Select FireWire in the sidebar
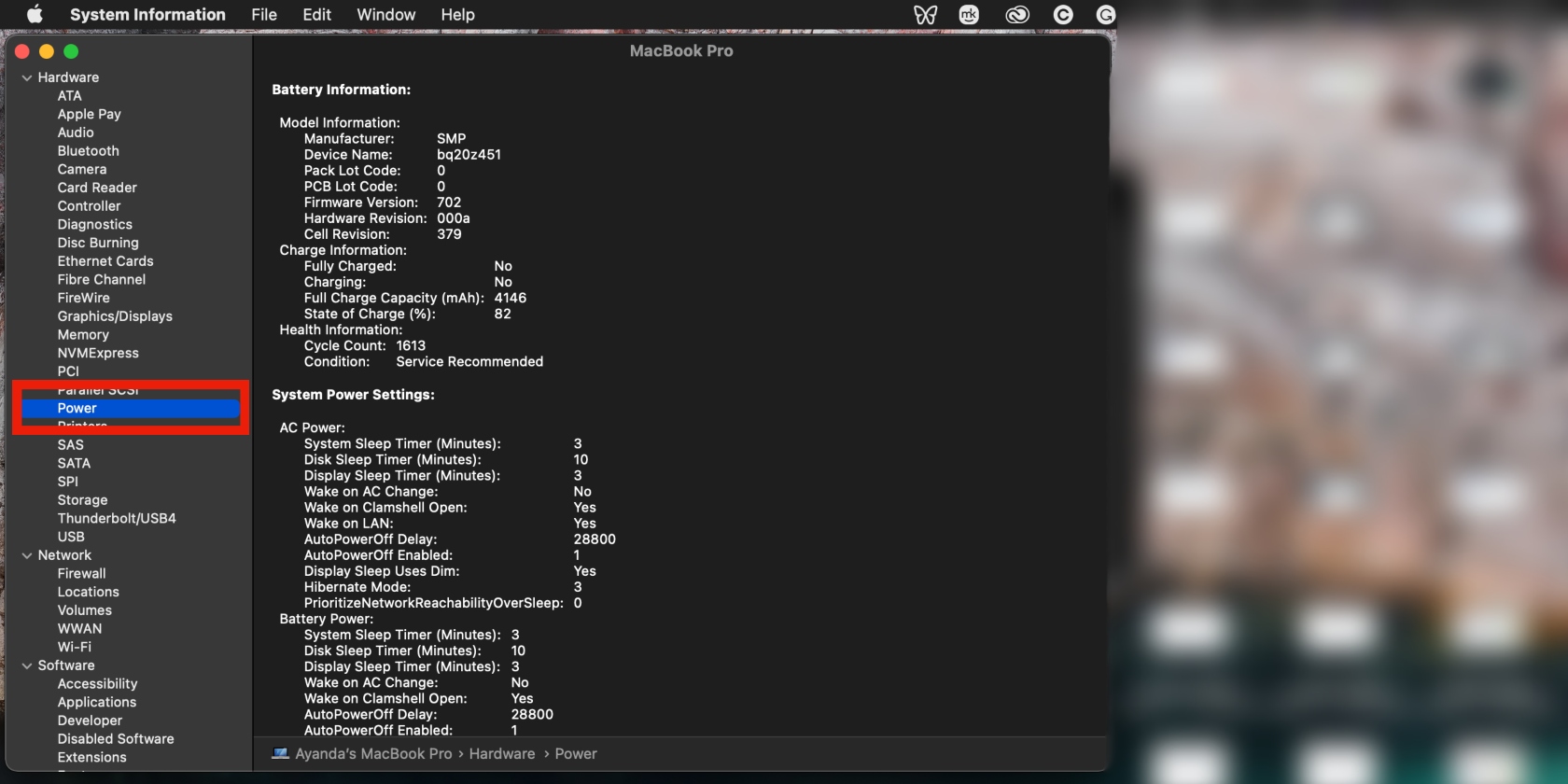Viewport: 1568px width, 784px height. click(x=84, y=298)
